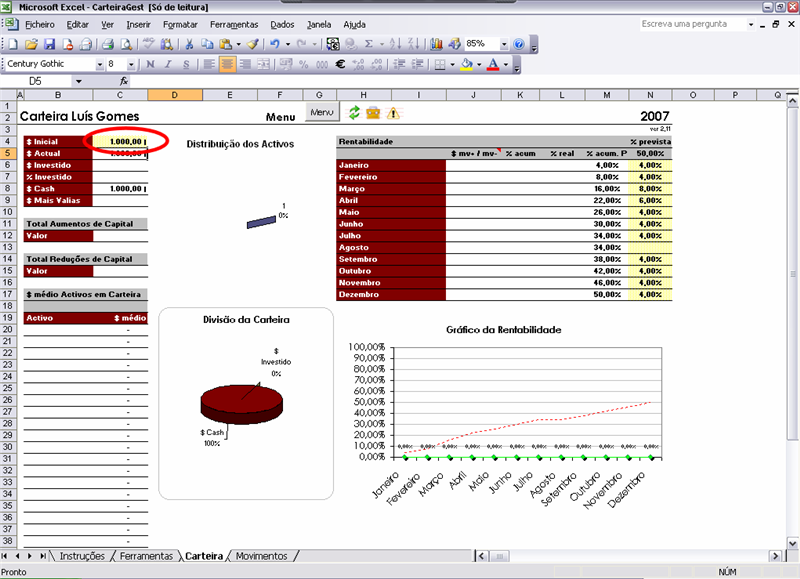Paste from the clipboard
800x579 pixels.
pos(225,44)
